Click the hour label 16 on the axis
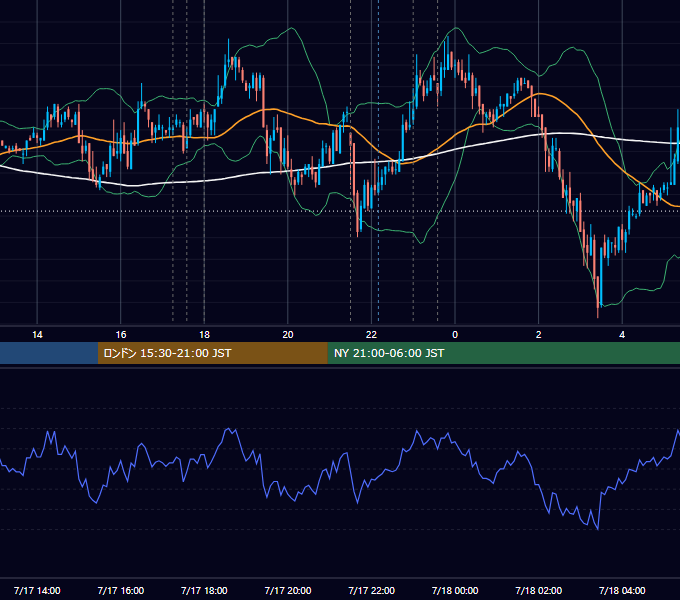Image resolution: width=680 pixels, height=600 pixels. tap(121, 335)
